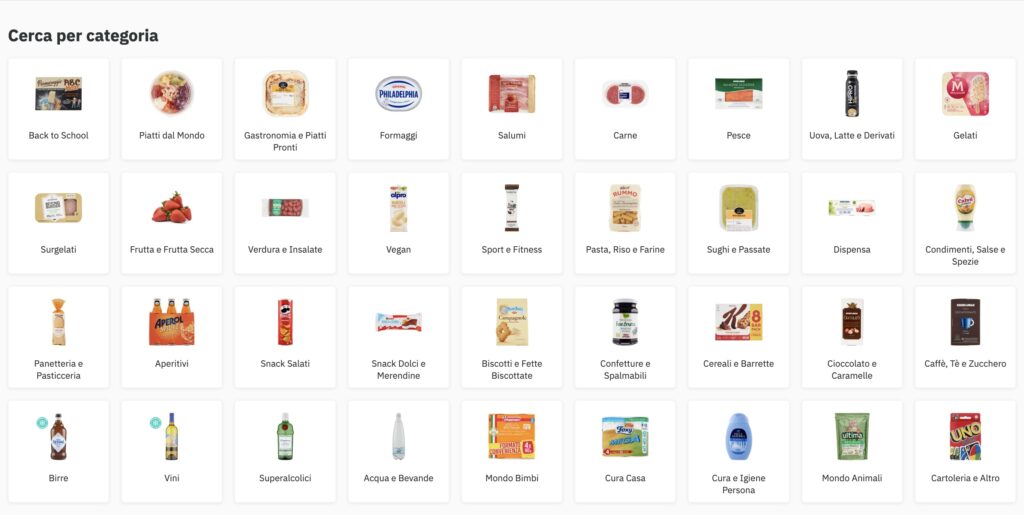Click the teal badge on Birre tile

pyautogui.click(x=42, y=423)
